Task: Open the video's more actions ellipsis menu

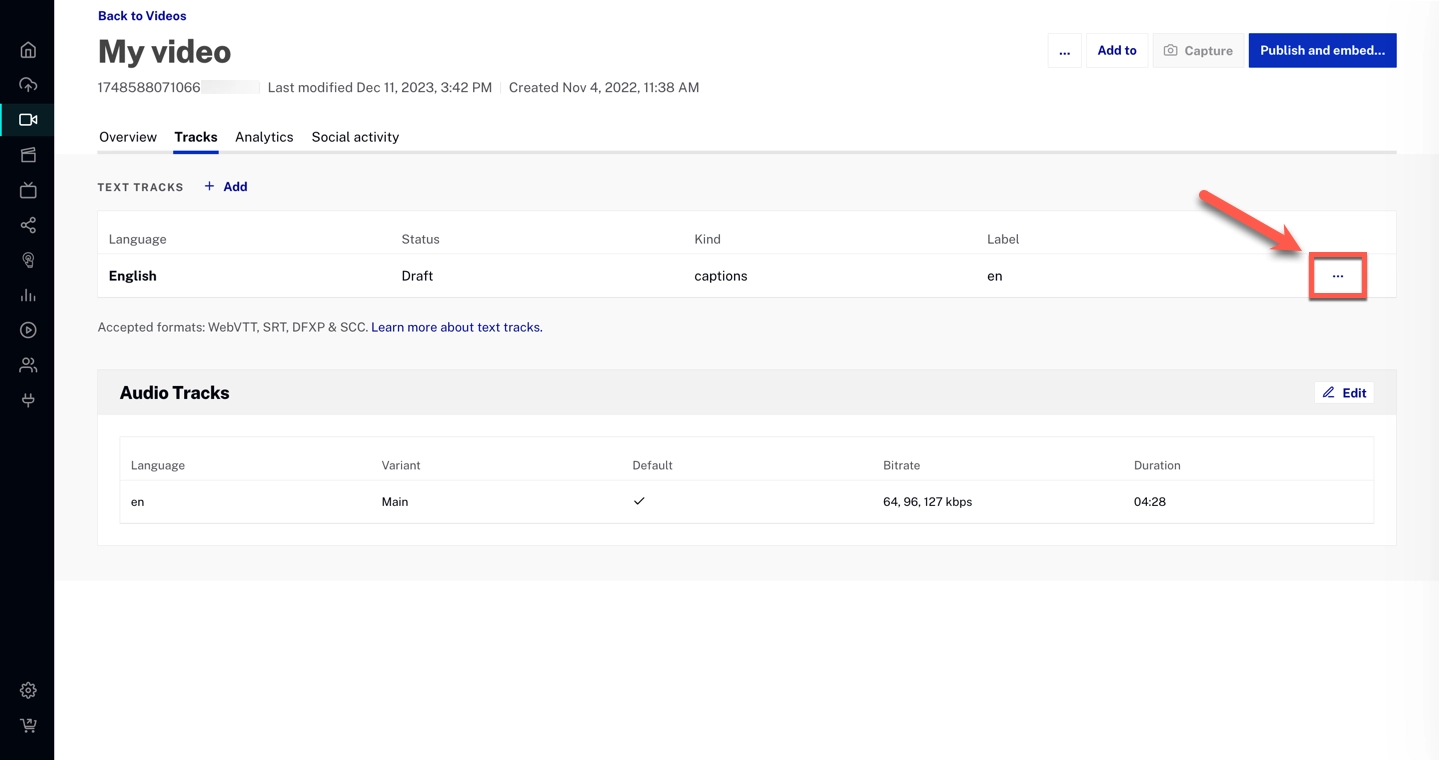Action: click(1064, 51)
